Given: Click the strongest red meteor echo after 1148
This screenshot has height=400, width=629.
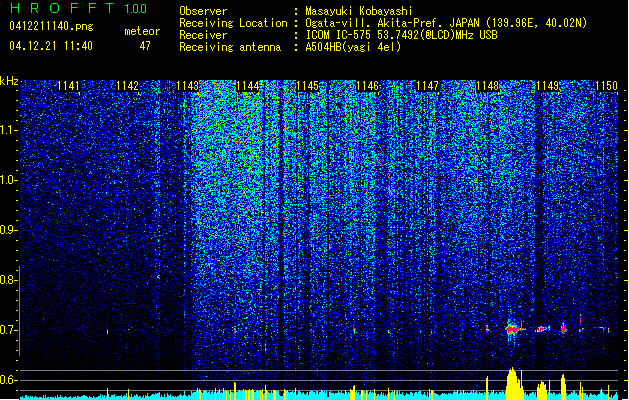Looking at the screenshot, I should point(513,329).
